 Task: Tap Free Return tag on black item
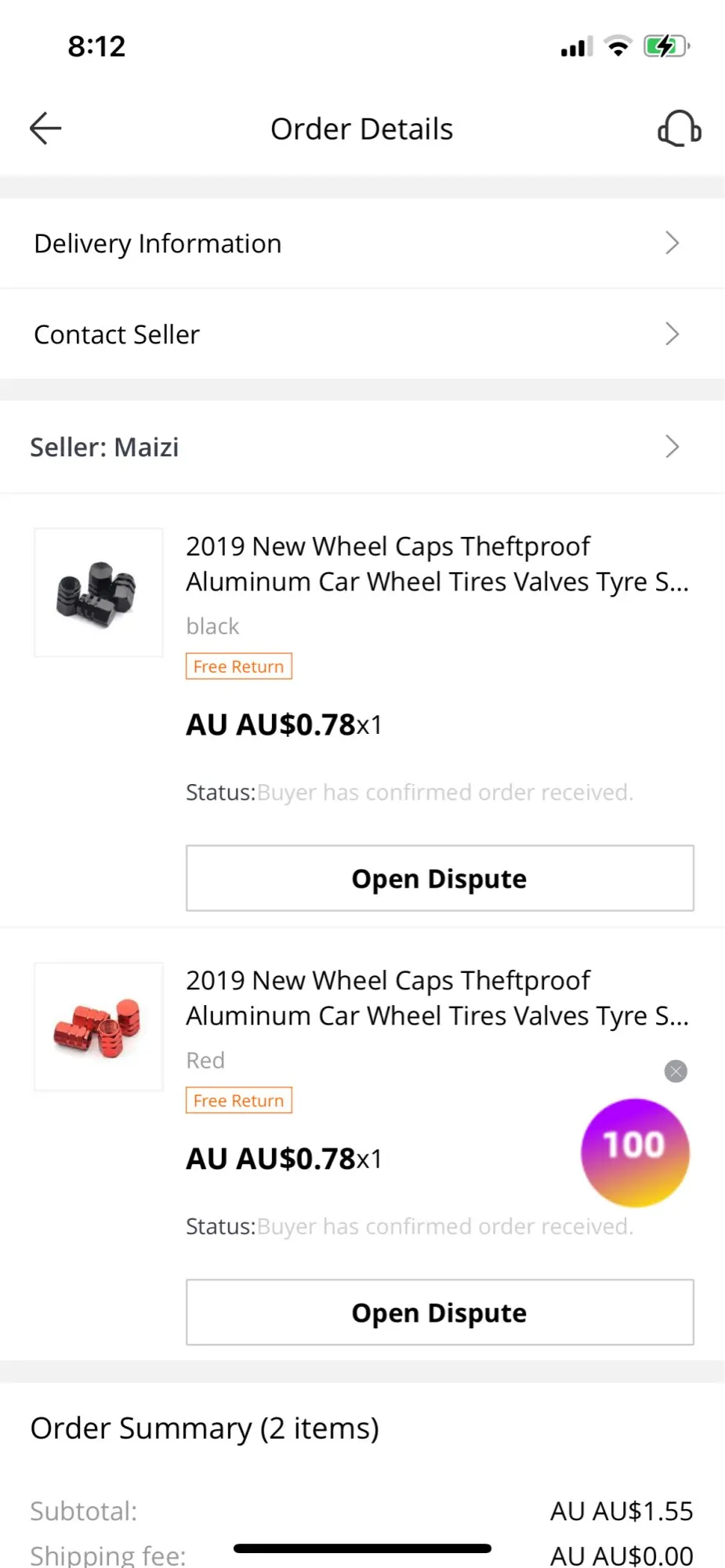(239, 666)
